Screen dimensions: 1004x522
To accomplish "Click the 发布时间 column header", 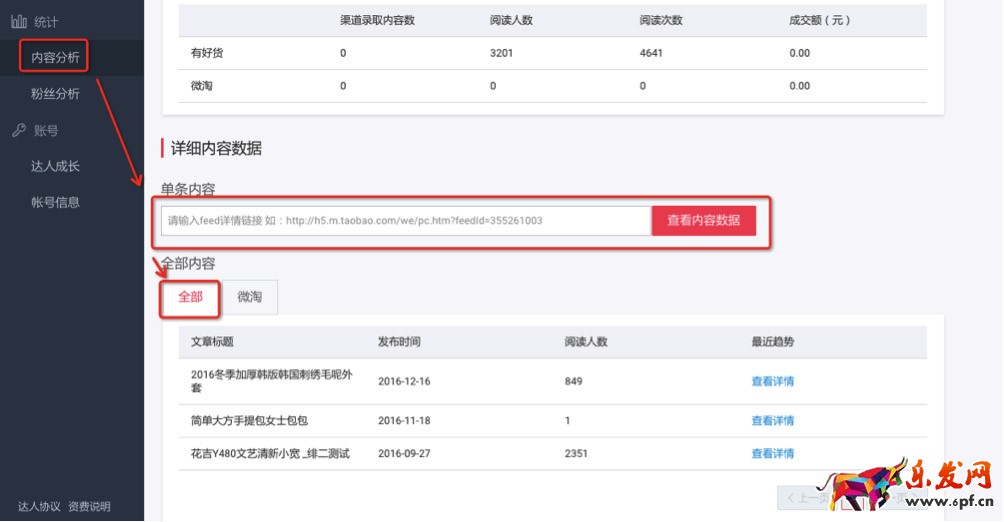I will (x=399, y=342).
